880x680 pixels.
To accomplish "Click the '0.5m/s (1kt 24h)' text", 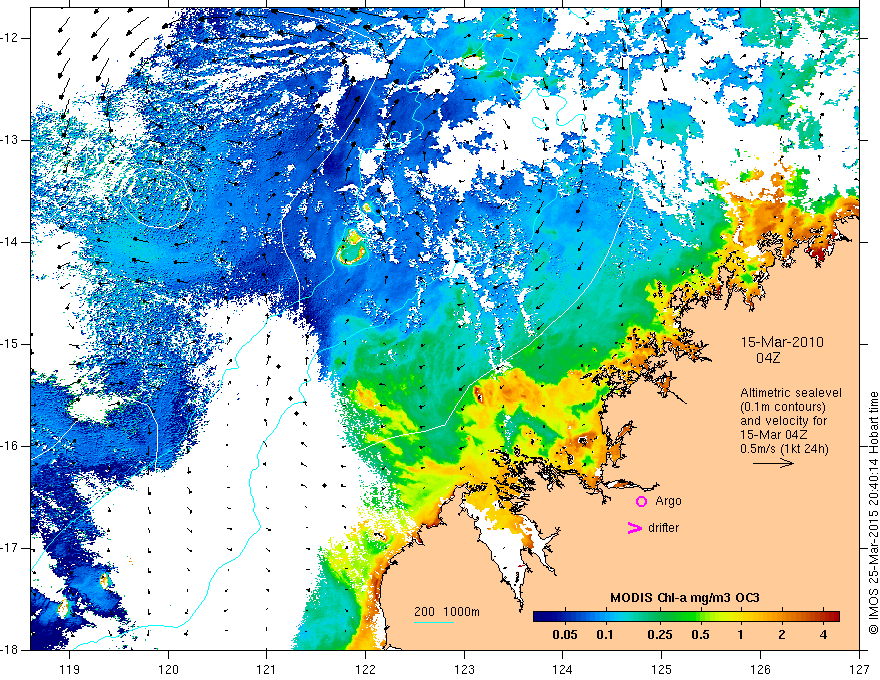I will [784, 448].
